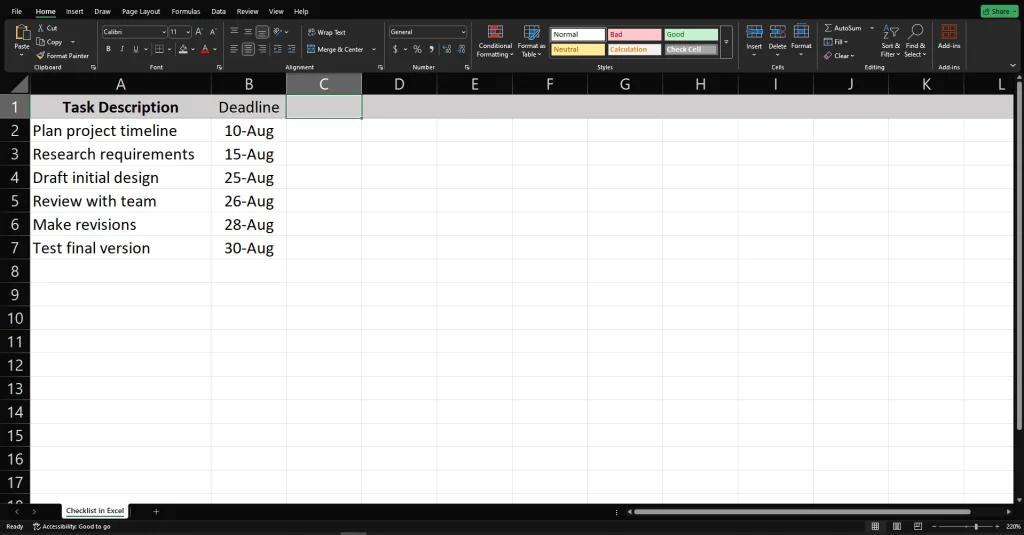Open Conditional Formatting
The height and width of the screenshot is (535, 1024).
pos(495,41)
